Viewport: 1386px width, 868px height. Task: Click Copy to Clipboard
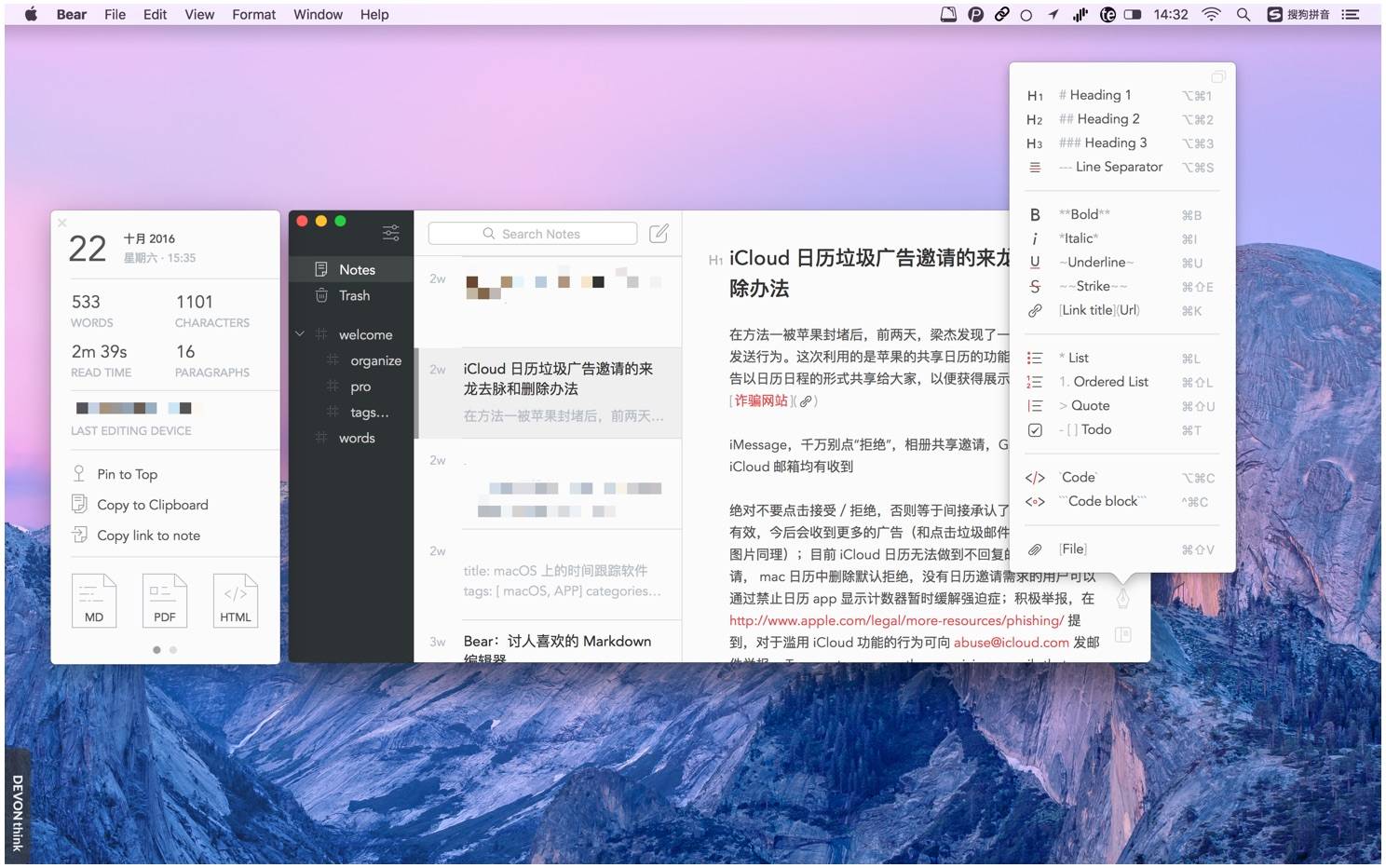pos(153,505)
